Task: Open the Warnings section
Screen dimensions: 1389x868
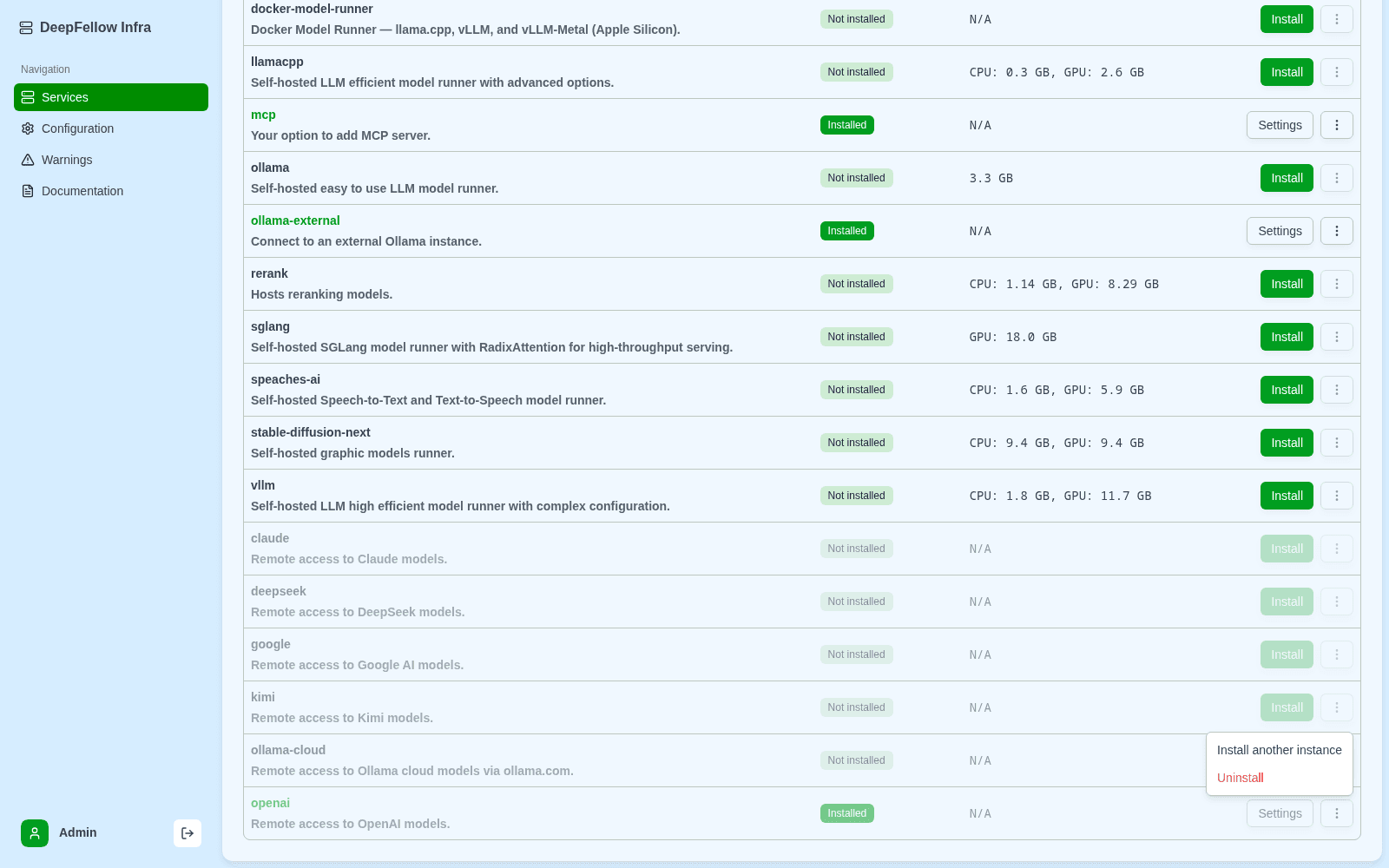Action: coord(111,160)
